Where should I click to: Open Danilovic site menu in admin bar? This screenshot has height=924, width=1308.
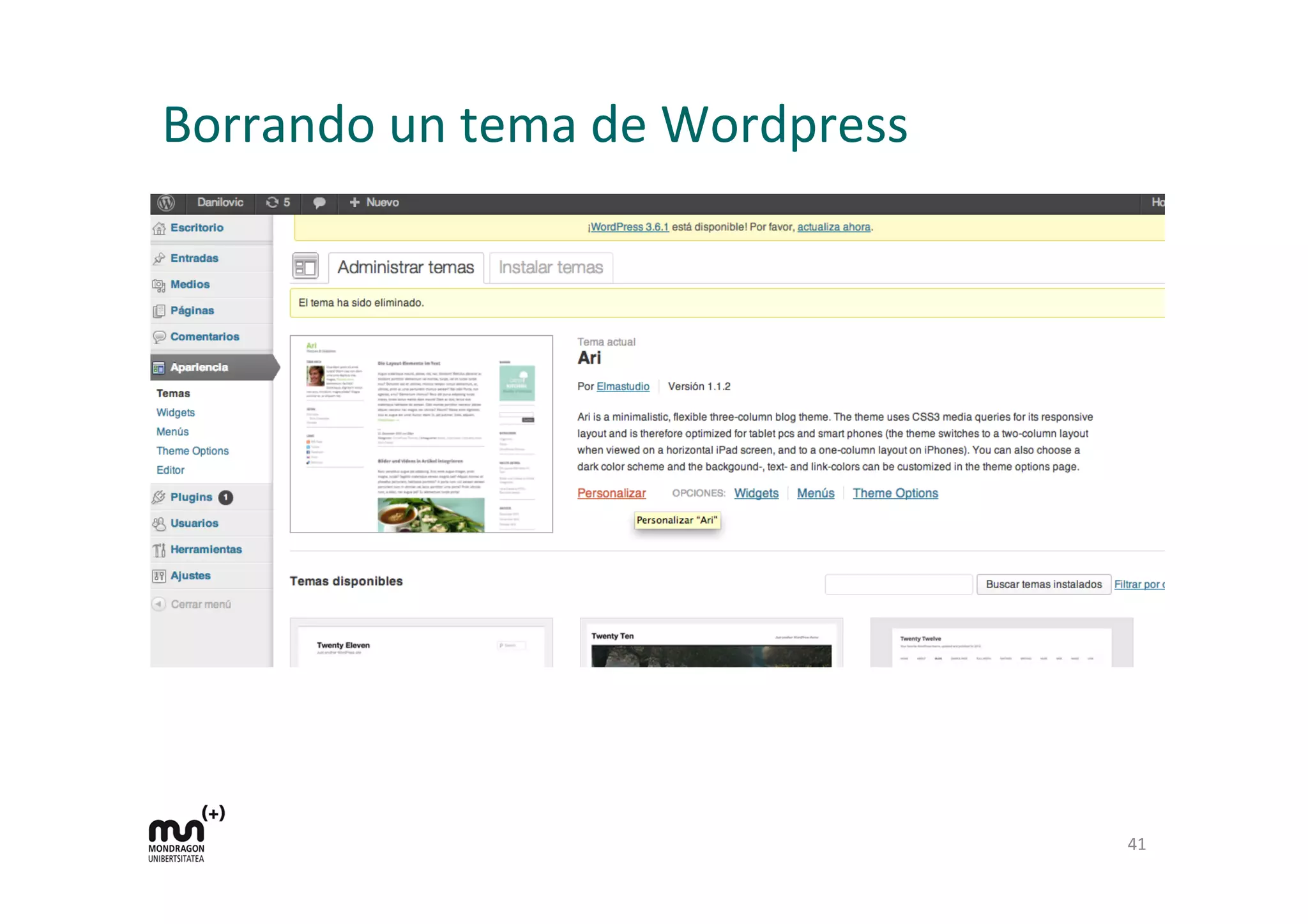[220, 202]
